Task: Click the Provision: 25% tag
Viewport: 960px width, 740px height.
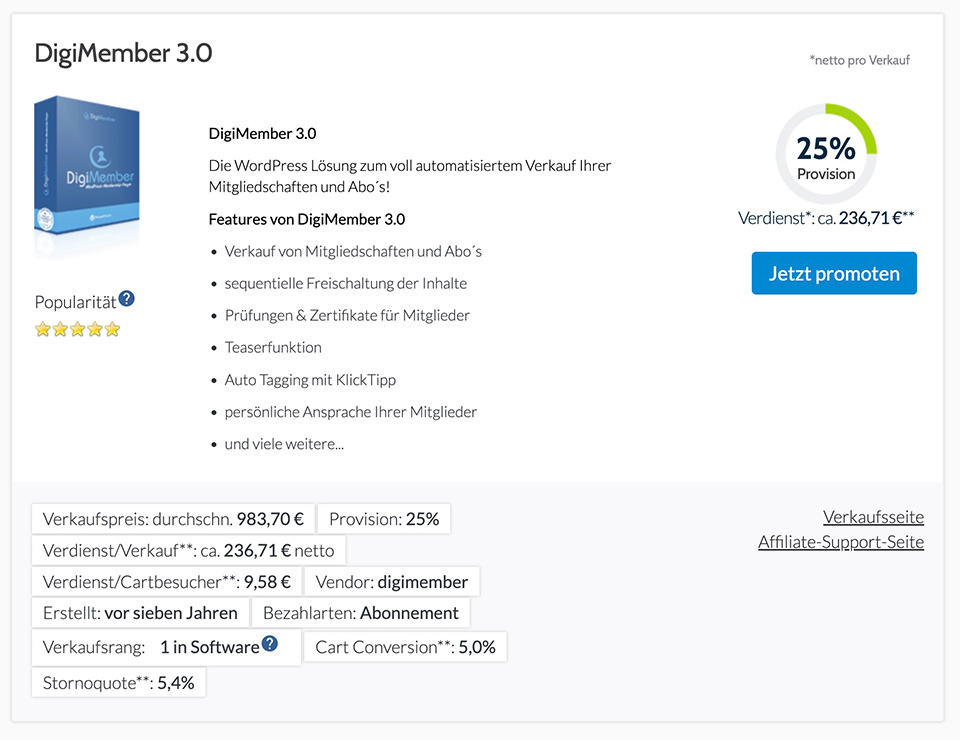Action: 384,519
